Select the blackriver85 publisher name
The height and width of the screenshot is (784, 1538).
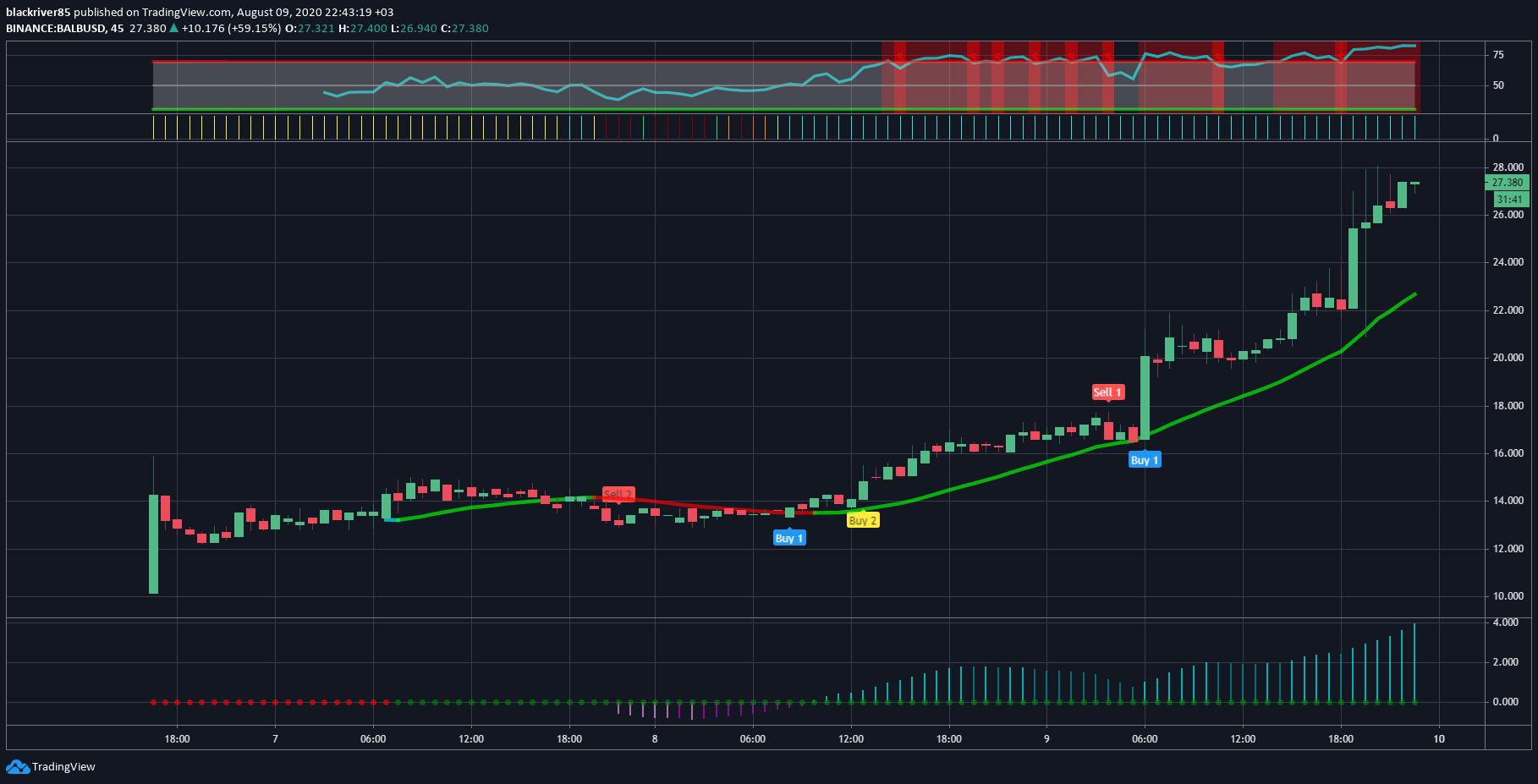(x=38, y=12)
